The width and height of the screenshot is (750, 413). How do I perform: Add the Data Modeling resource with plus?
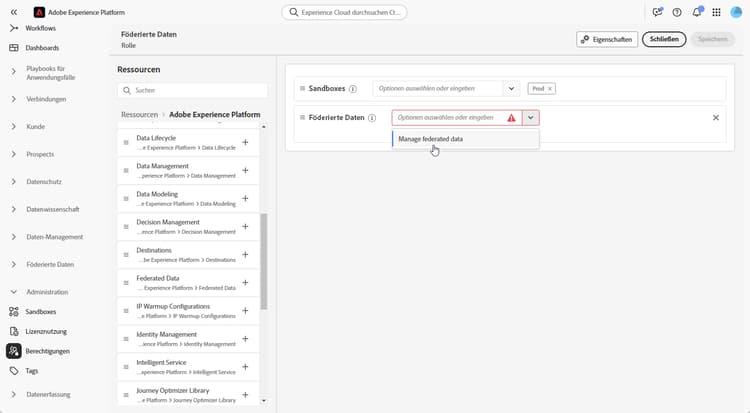tap(245, 198)
